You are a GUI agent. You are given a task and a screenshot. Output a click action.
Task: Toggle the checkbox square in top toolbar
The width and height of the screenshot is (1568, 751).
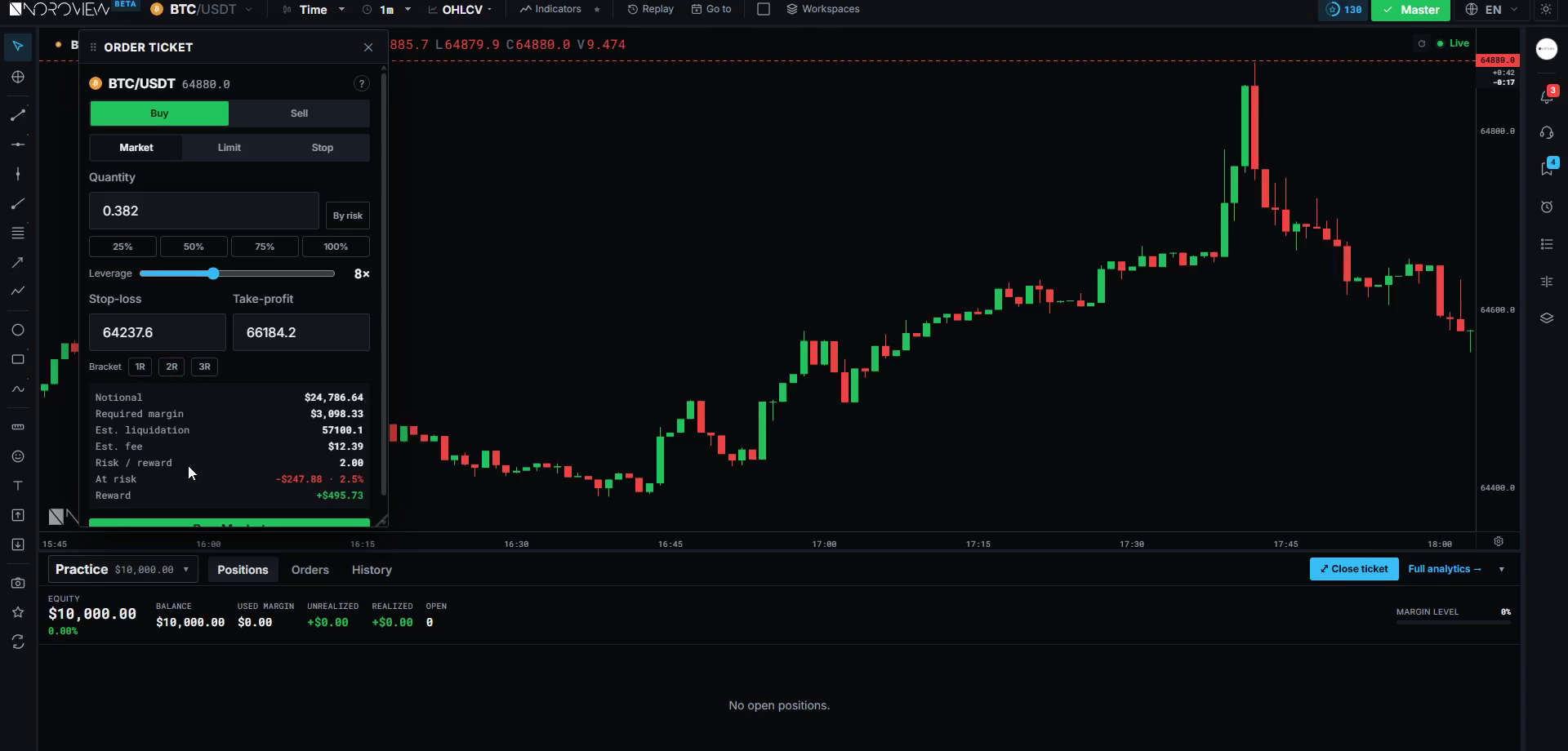pos(764,9)
